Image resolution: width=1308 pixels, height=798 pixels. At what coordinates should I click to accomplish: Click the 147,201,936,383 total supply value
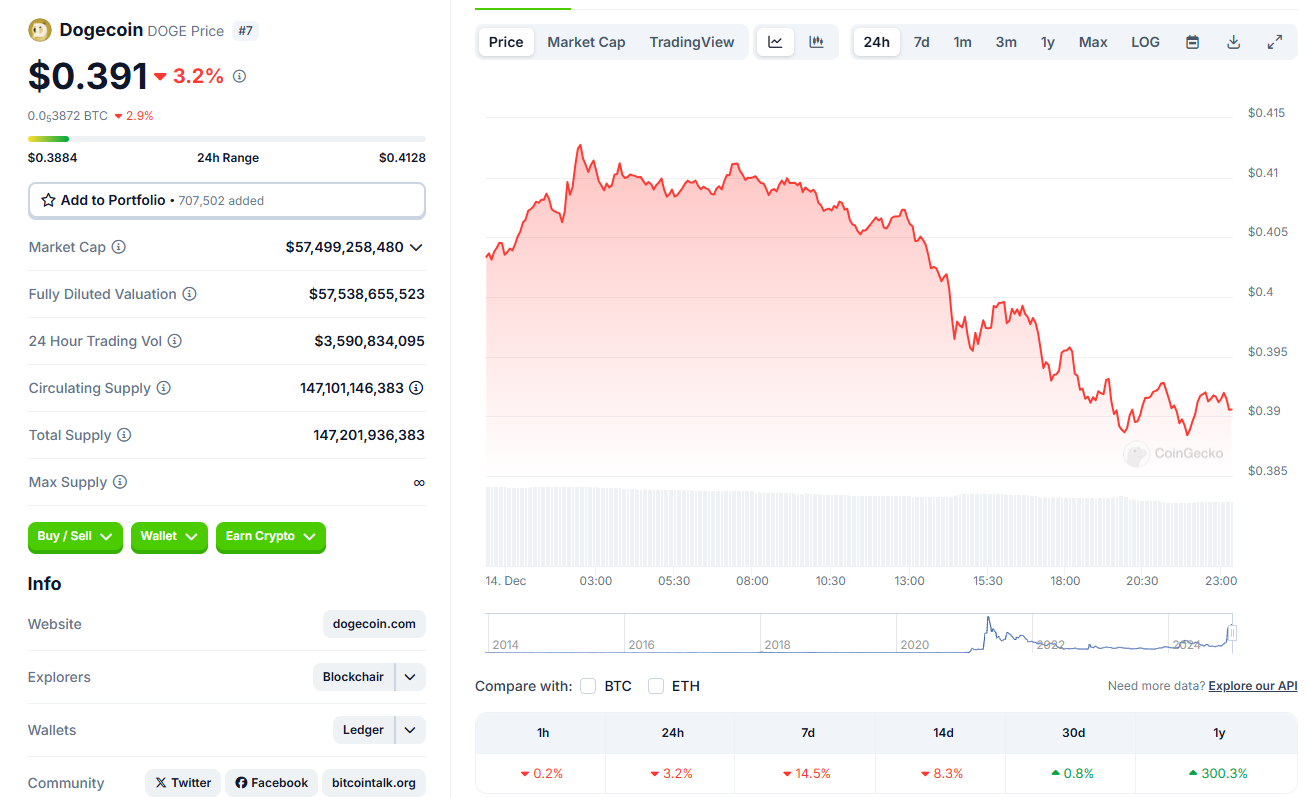tap(369, 435)
